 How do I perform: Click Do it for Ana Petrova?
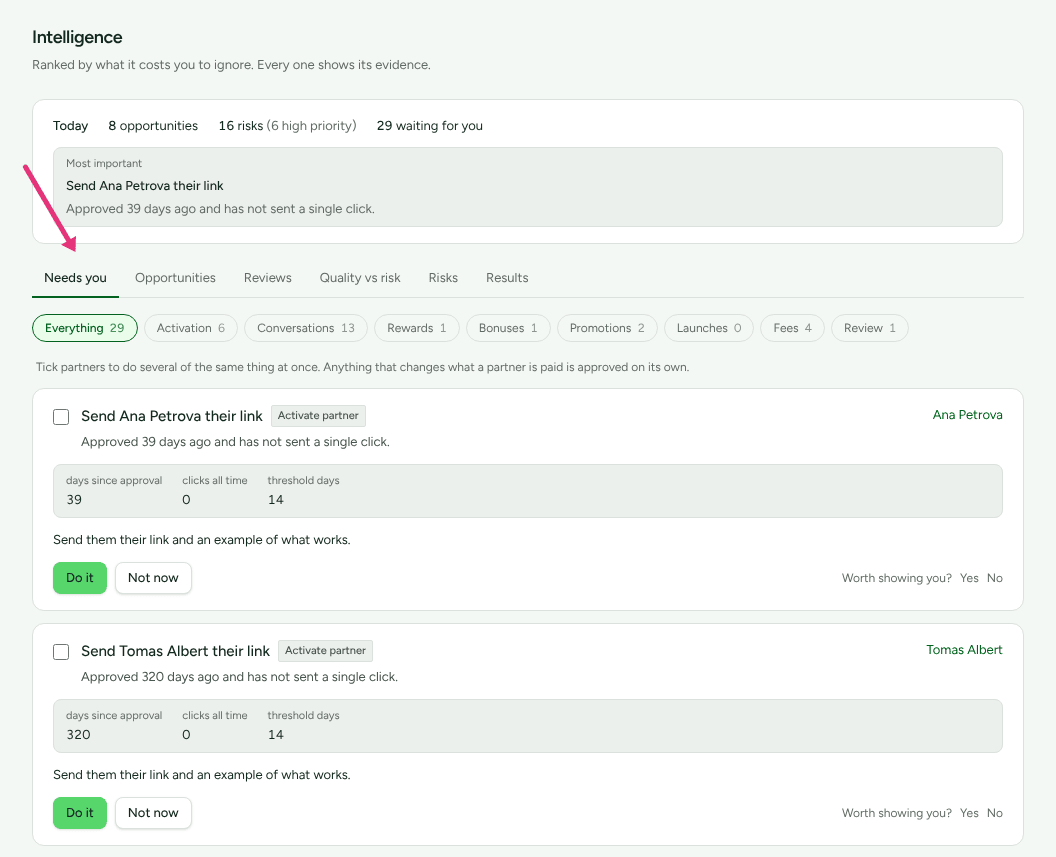click(80, 578)
